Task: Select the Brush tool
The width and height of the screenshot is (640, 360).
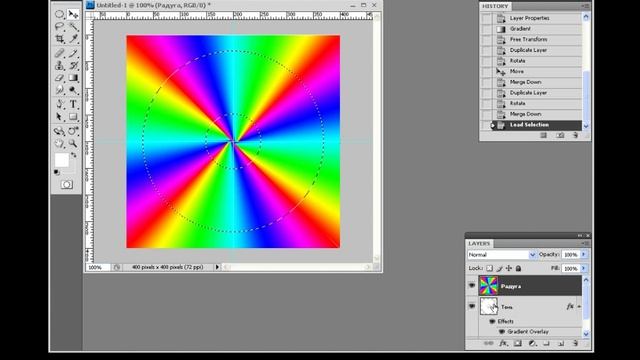Action: point(73,53)
